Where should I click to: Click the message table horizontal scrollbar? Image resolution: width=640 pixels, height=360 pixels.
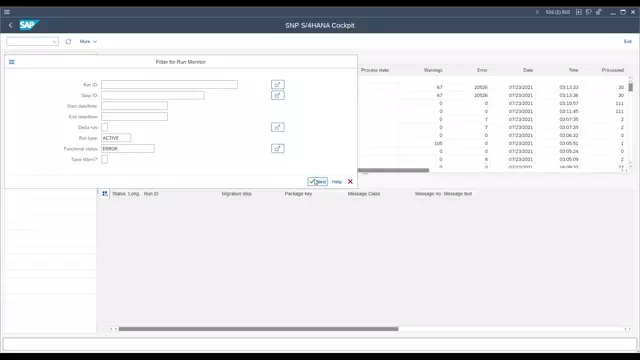click(x=258, y=329)
